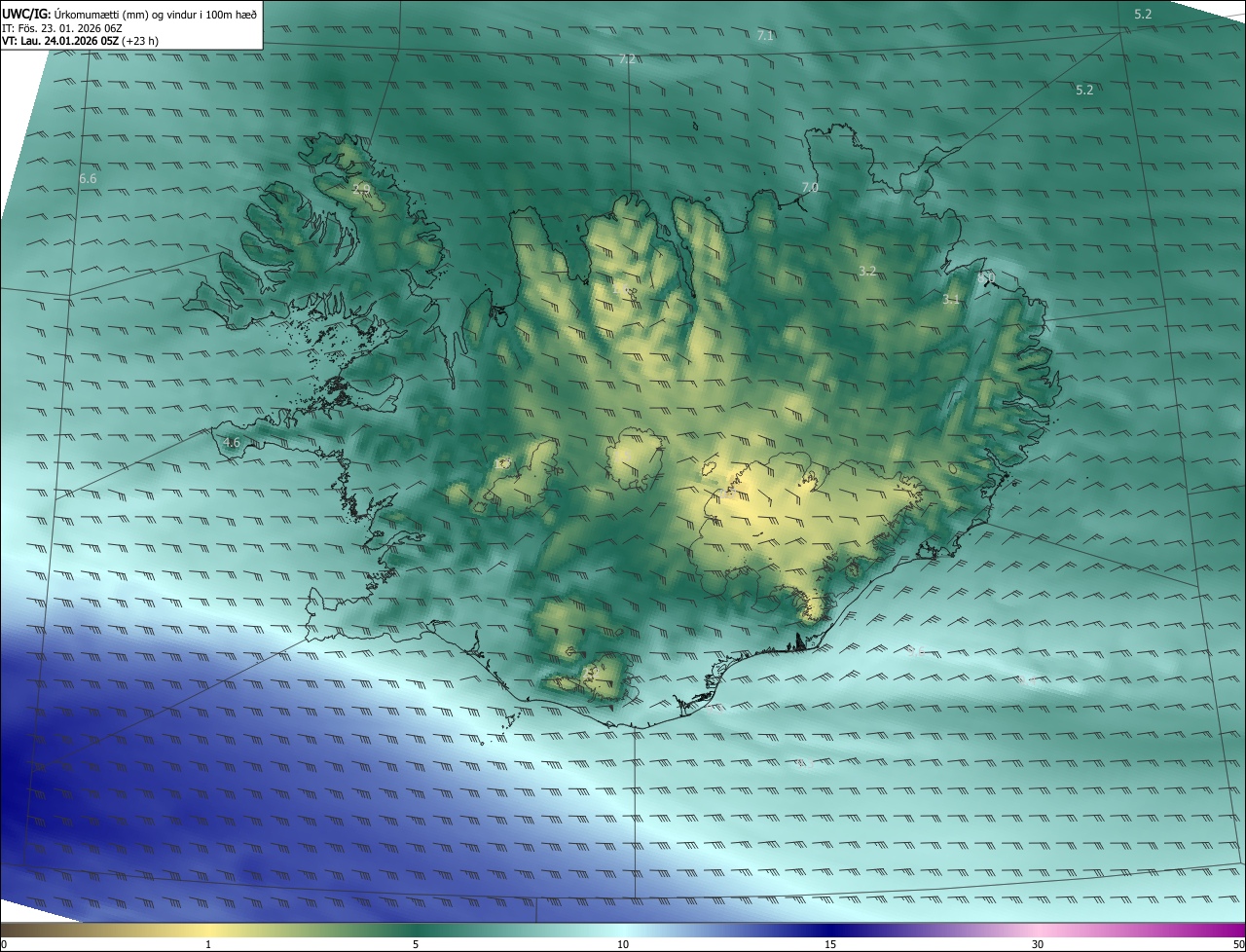Click the UWC/IG Úrkomumætti title line
The width and height of the screenshot is (1246, 952).
point(130,14)
